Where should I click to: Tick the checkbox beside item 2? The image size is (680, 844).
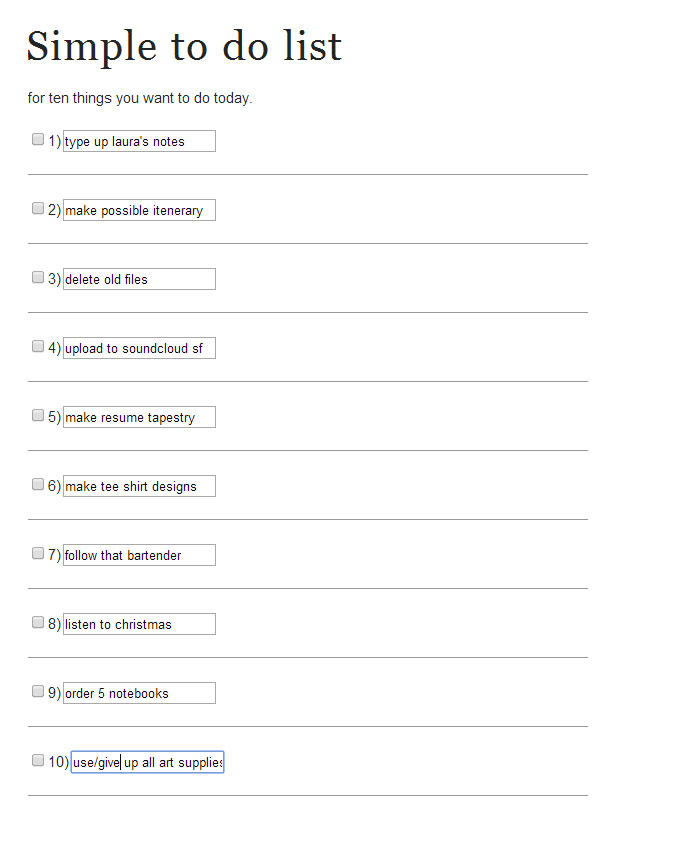(x=38, y=209)
